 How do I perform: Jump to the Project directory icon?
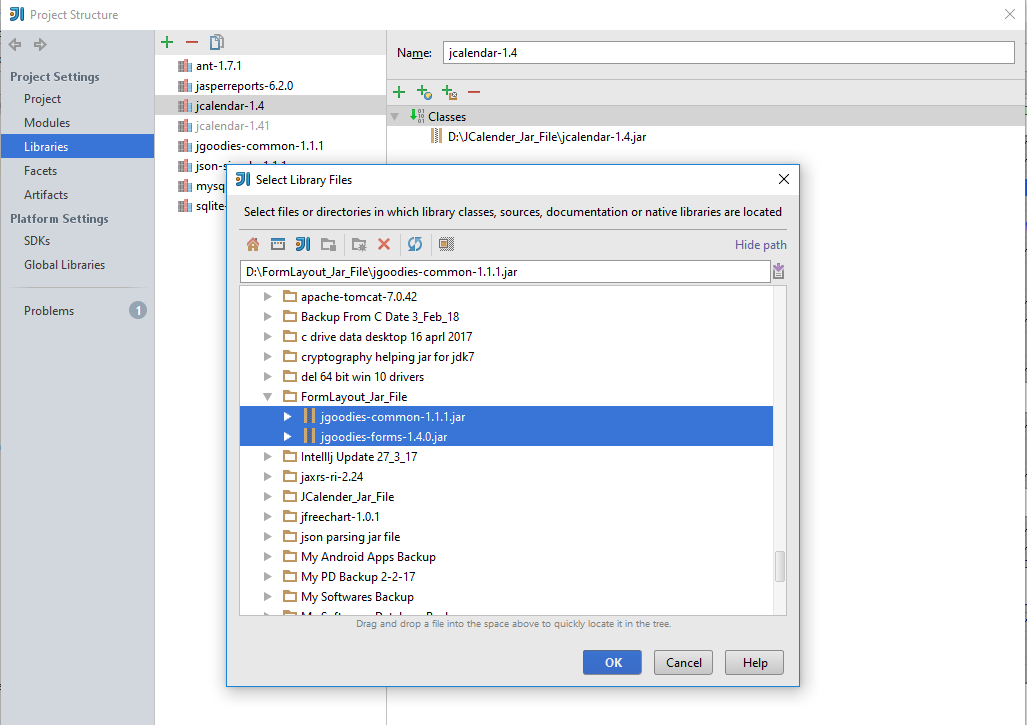click(303, 244)
